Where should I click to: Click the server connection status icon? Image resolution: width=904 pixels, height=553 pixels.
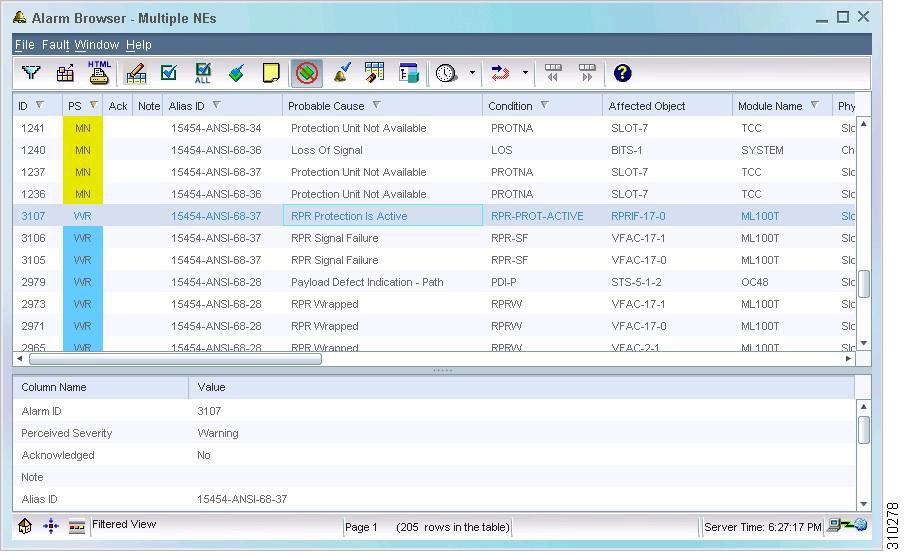click(x=847, y=525)
